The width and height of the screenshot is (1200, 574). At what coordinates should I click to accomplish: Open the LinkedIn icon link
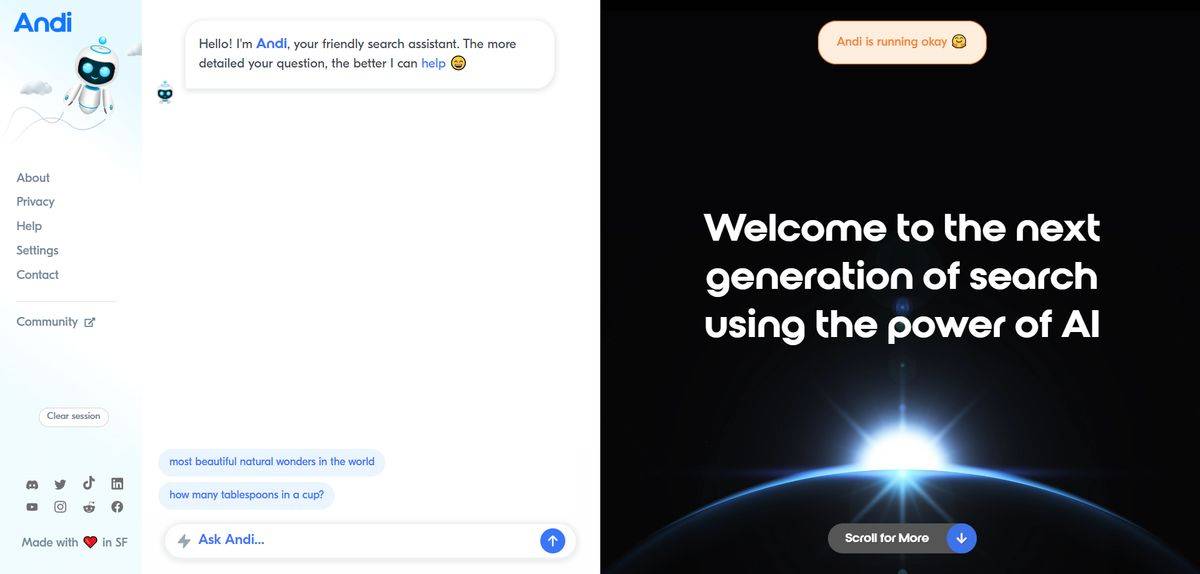[117, 484]
